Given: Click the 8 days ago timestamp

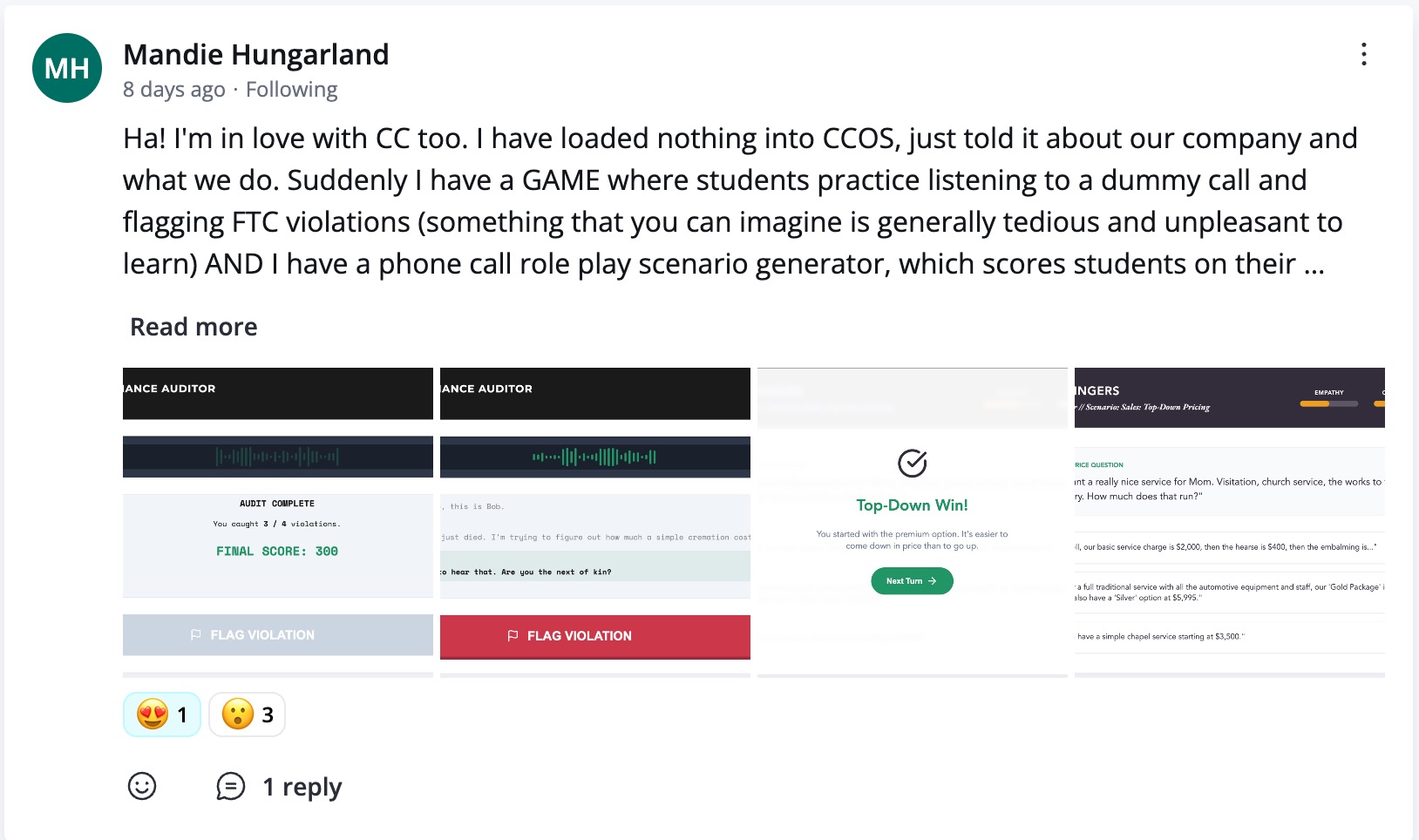Looking at the screenshot, I should point(174,89).
